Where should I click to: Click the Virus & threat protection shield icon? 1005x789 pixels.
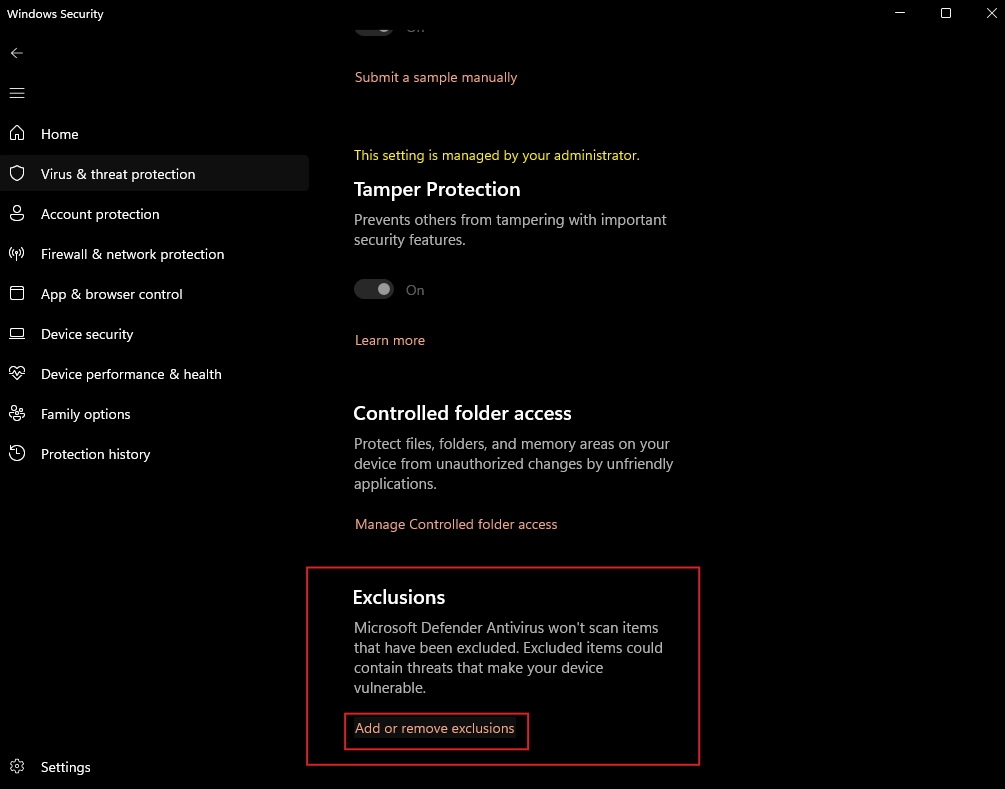point(17,174)
